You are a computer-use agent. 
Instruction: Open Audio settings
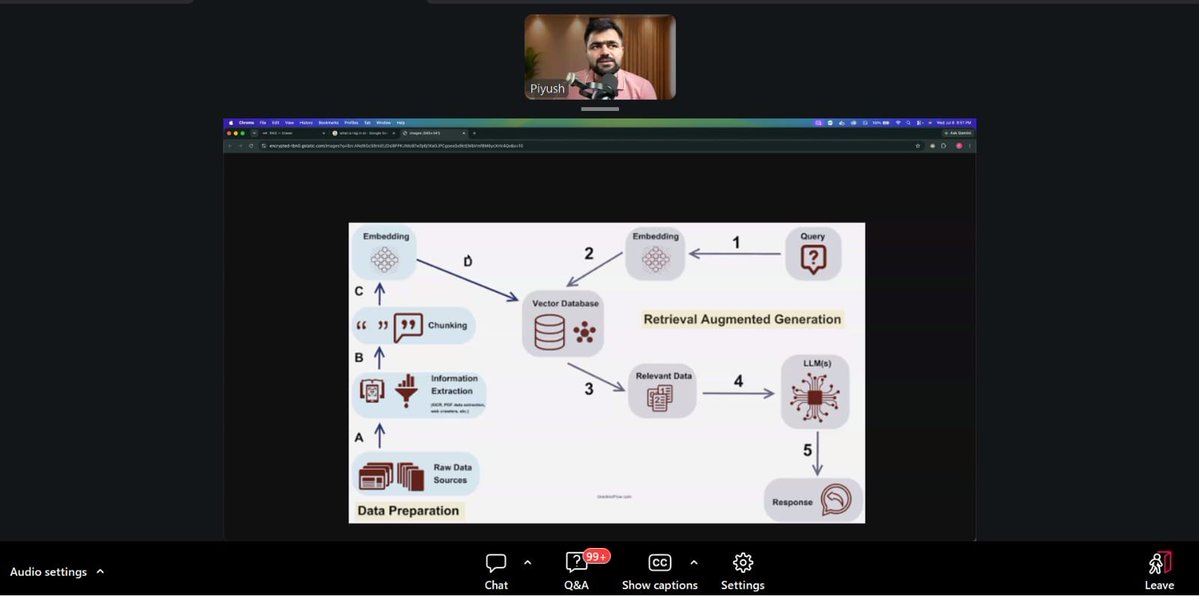(x=48, y=572)
